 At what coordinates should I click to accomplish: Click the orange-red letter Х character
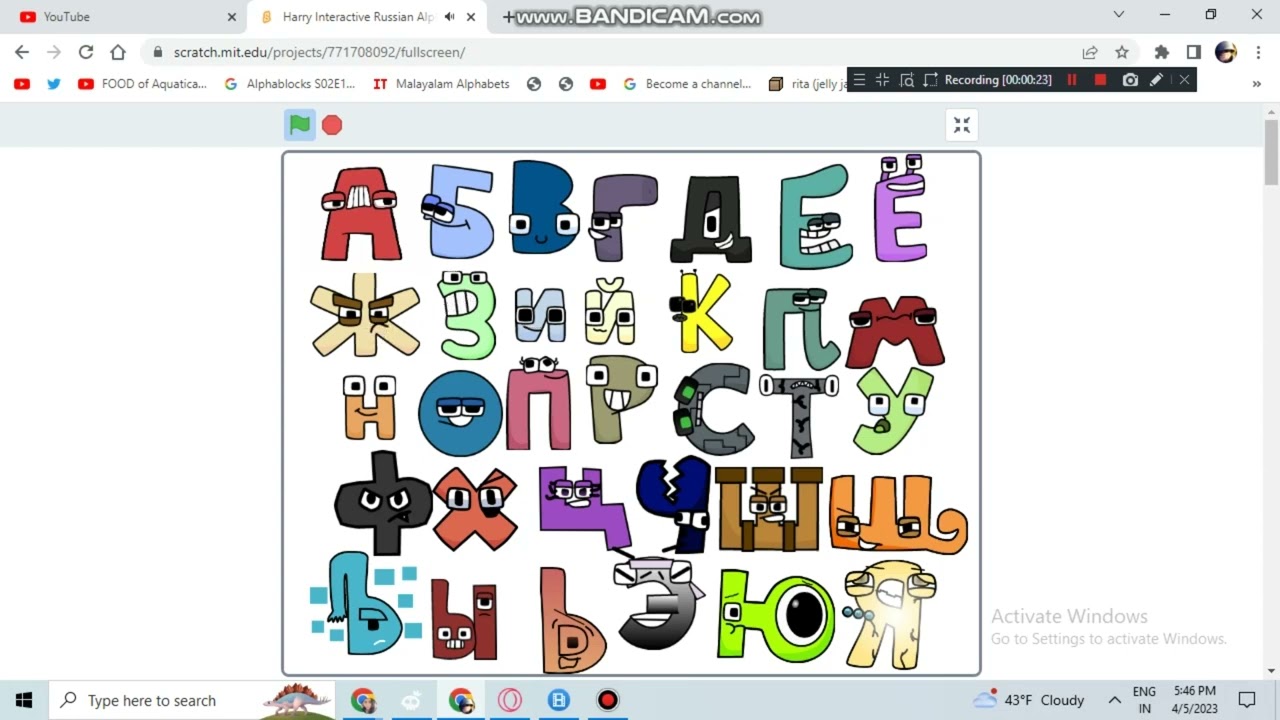475,508
